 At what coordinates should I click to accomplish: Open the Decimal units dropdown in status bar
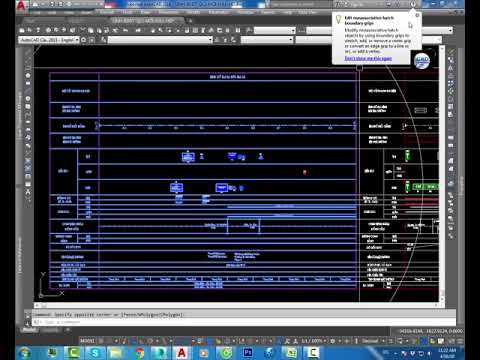click(372, 341)
